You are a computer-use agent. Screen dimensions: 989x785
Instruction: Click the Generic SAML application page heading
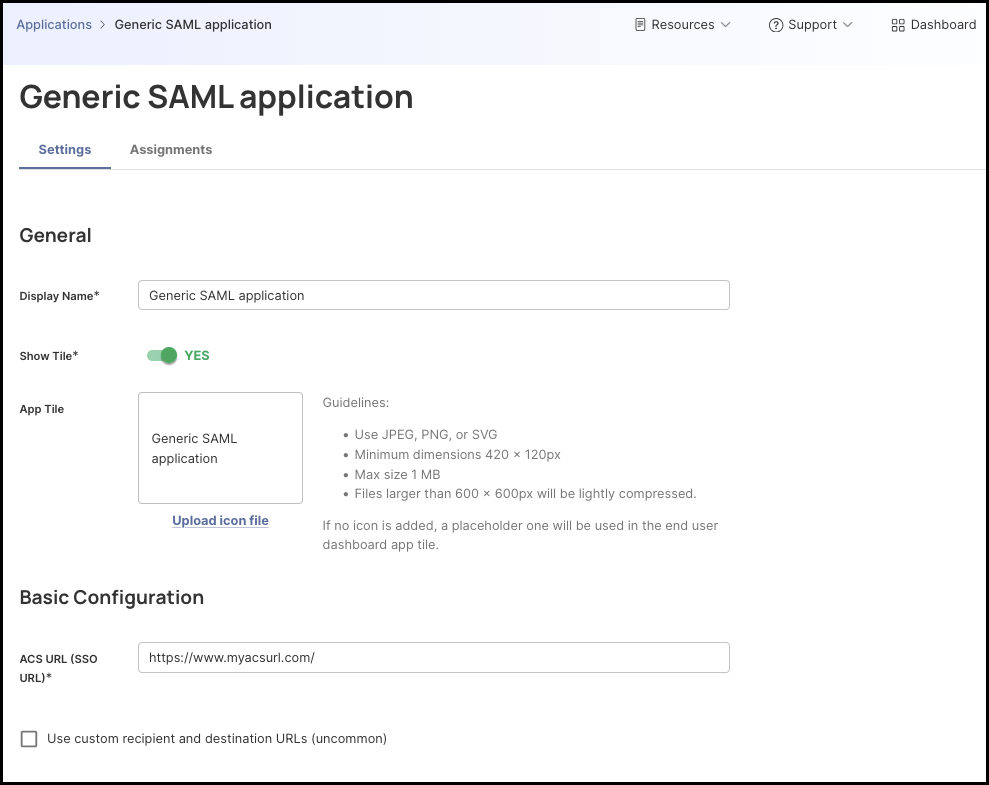216,97
